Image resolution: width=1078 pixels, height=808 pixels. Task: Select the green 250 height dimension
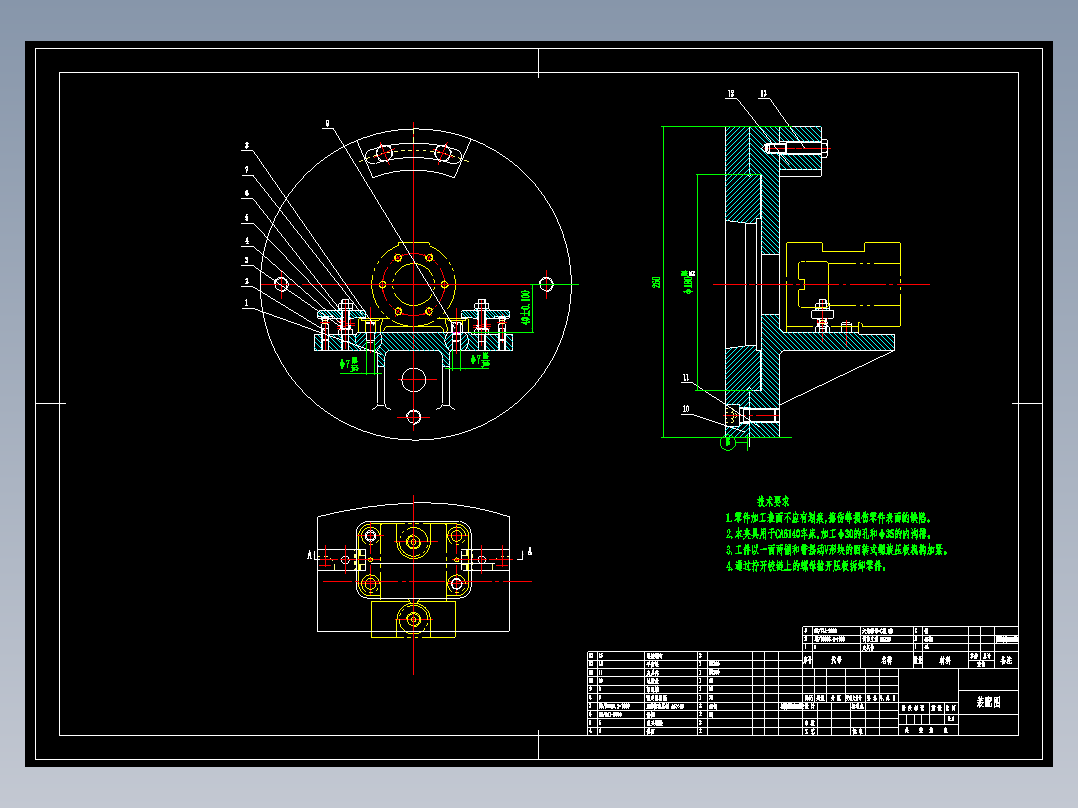656,282
